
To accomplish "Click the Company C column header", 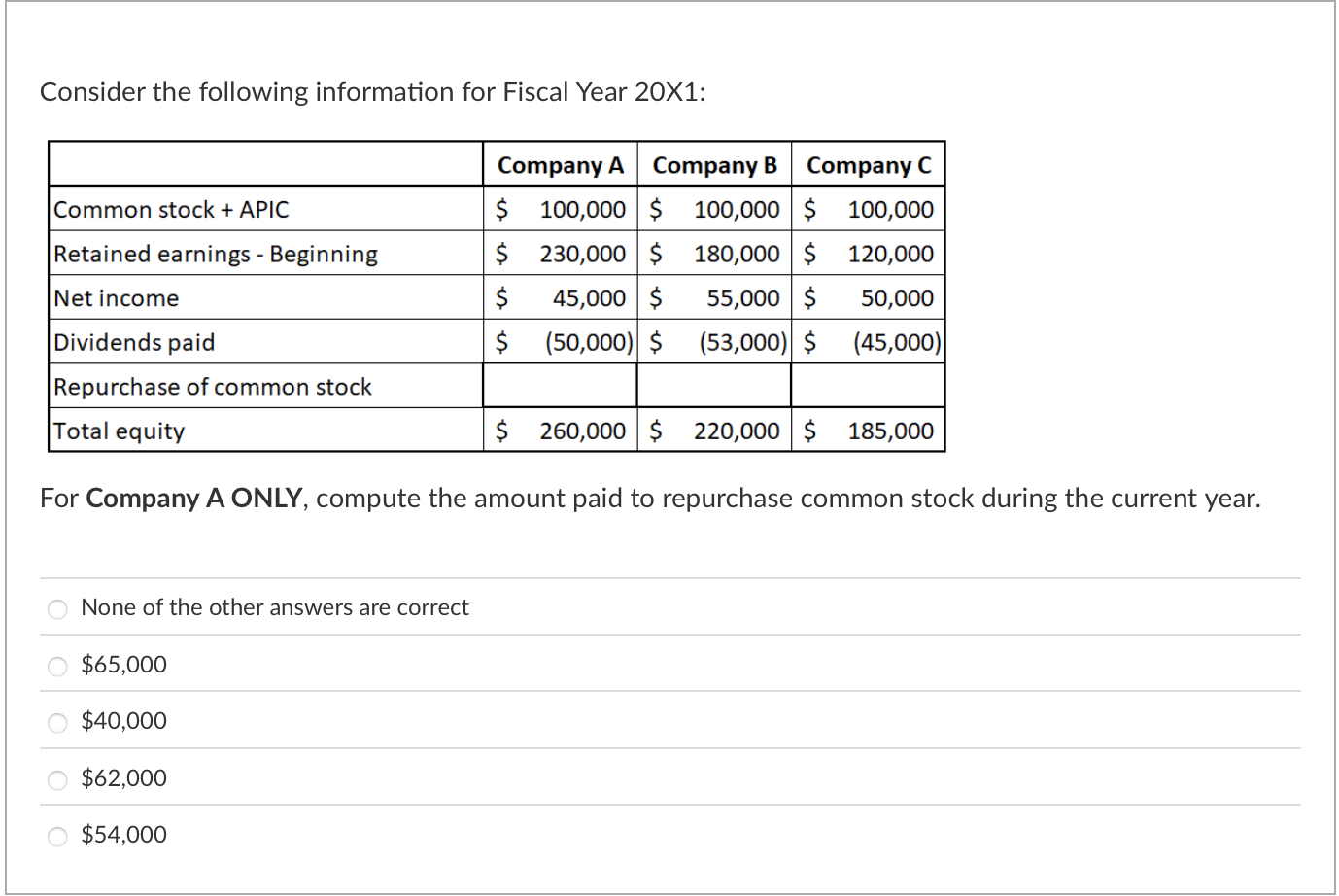I will pyautogui.click(x=869, y=165).
